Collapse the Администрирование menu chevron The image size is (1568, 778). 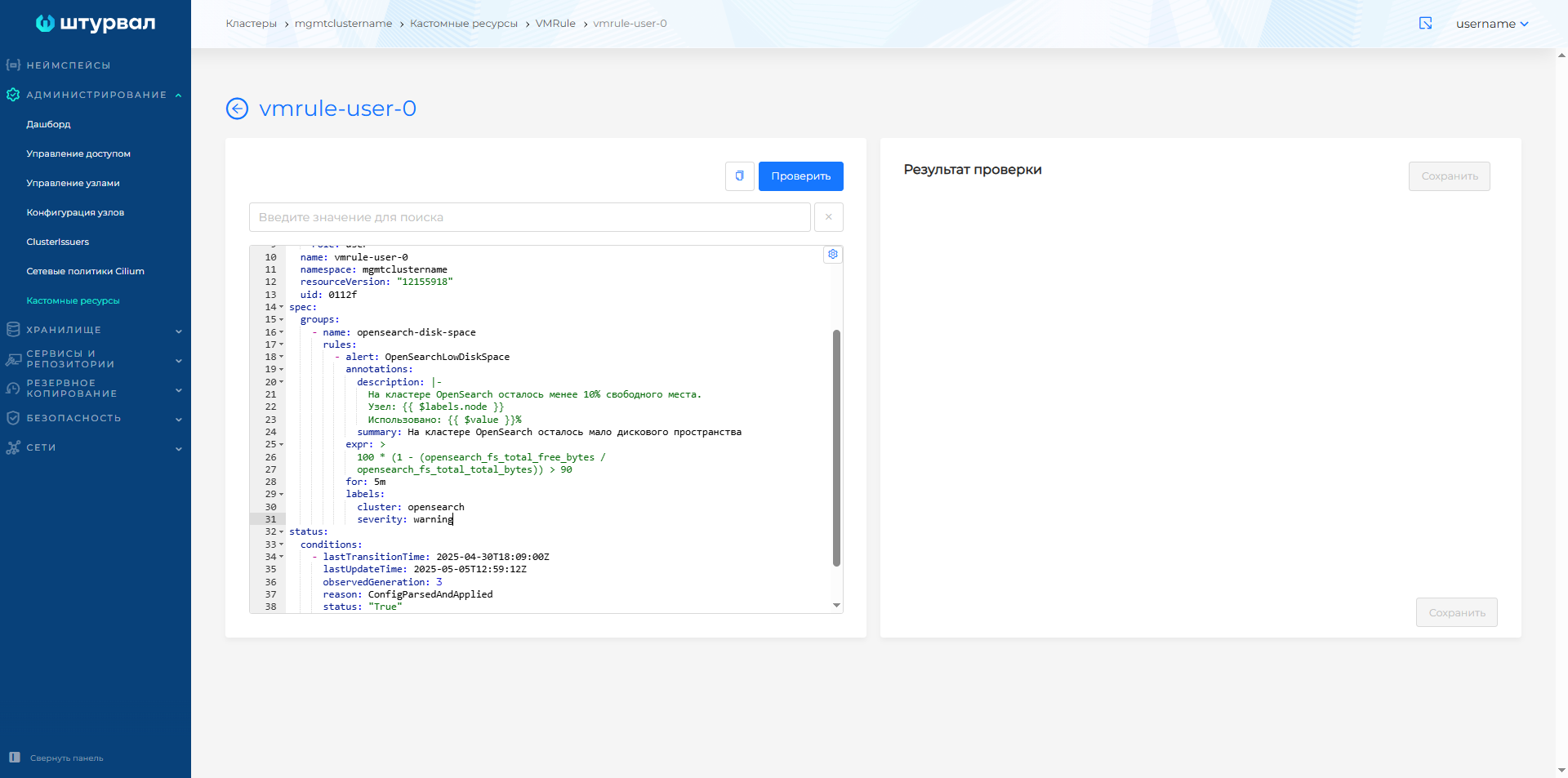(178, 96)
